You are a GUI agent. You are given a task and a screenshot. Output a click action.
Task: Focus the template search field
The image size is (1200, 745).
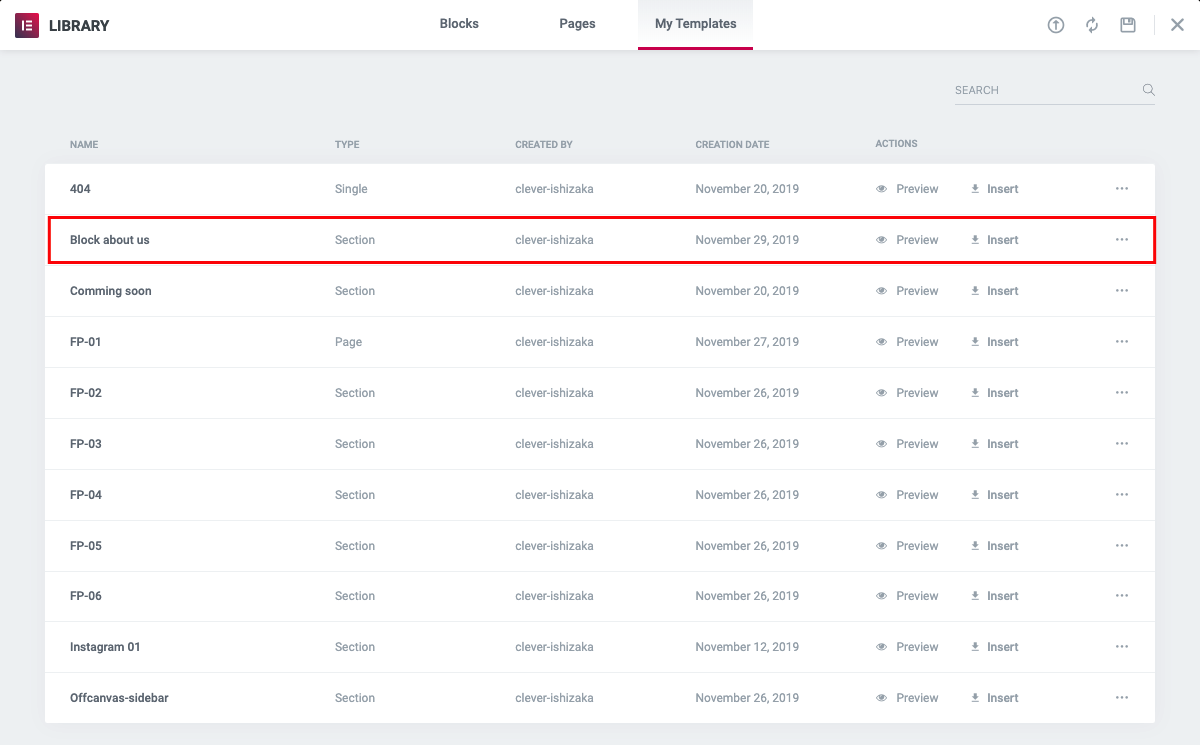tap(1045, 90)
